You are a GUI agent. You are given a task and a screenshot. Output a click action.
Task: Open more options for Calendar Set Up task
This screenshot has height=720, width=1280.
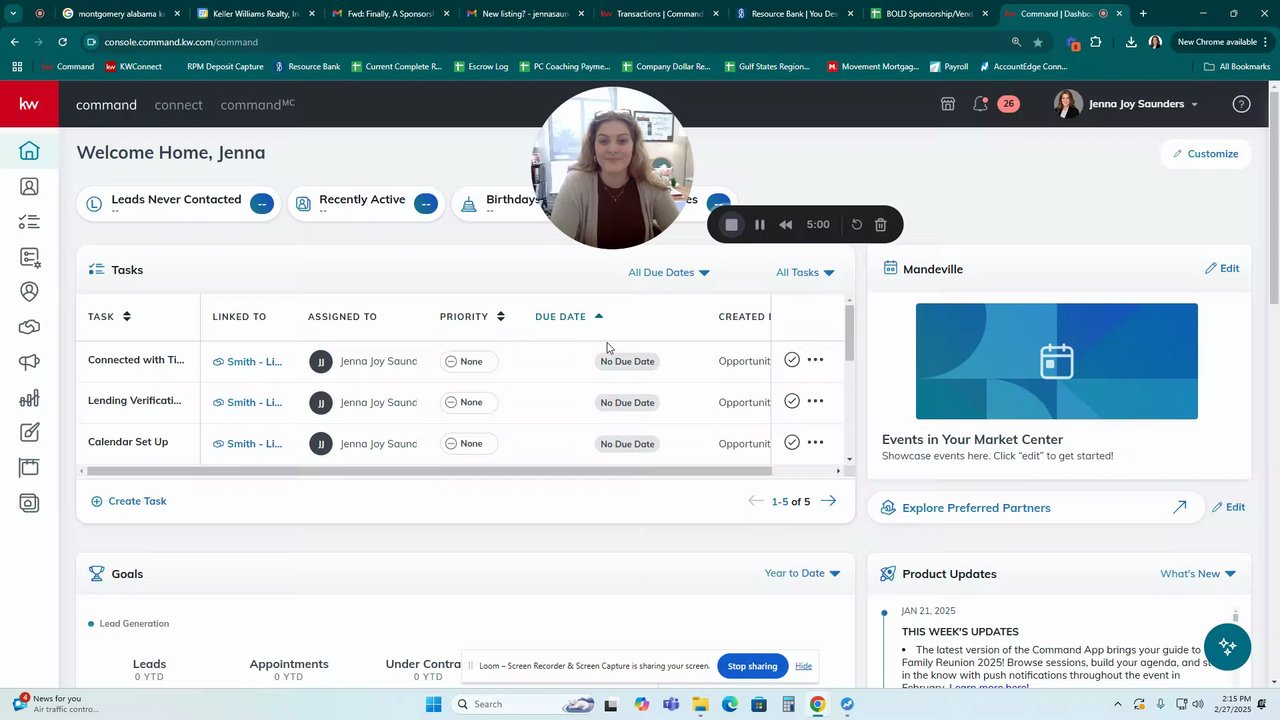pos(816,442)
